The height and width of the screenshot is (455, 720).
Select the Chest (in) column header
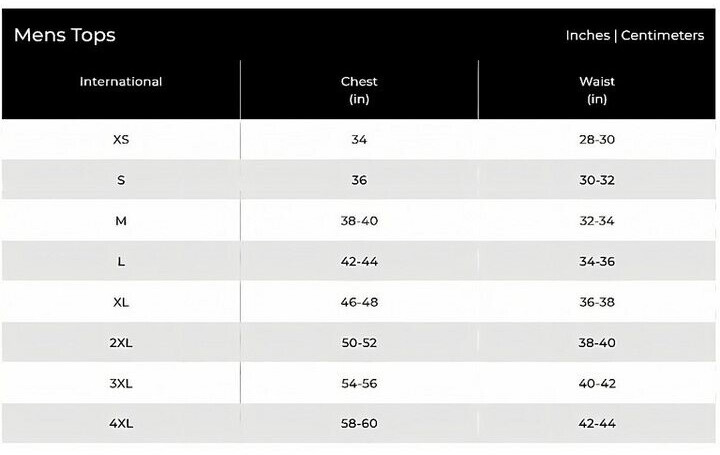pyautogui.click(x=359, y=90)
